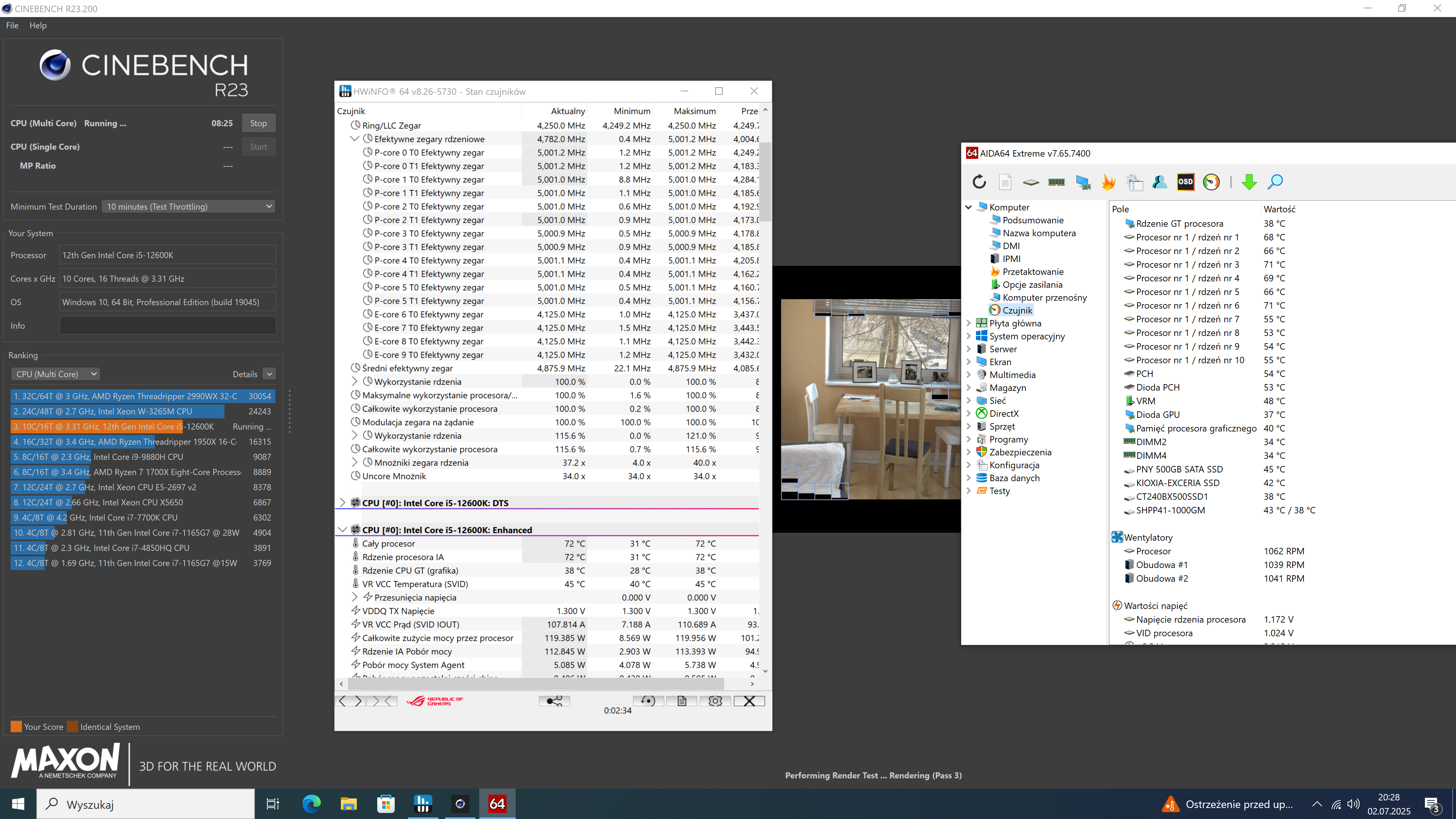Select Podsumowanie in AIDA64 tree
The image size is (1456, 819).
[x=1032, y=220]
